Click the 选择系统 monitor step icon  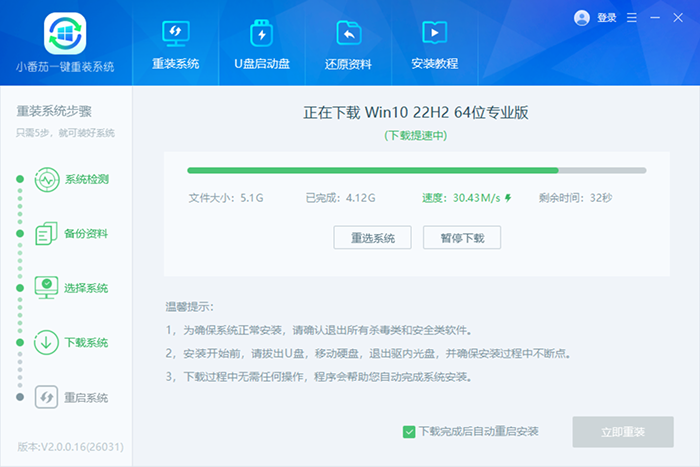coord(47,288)
